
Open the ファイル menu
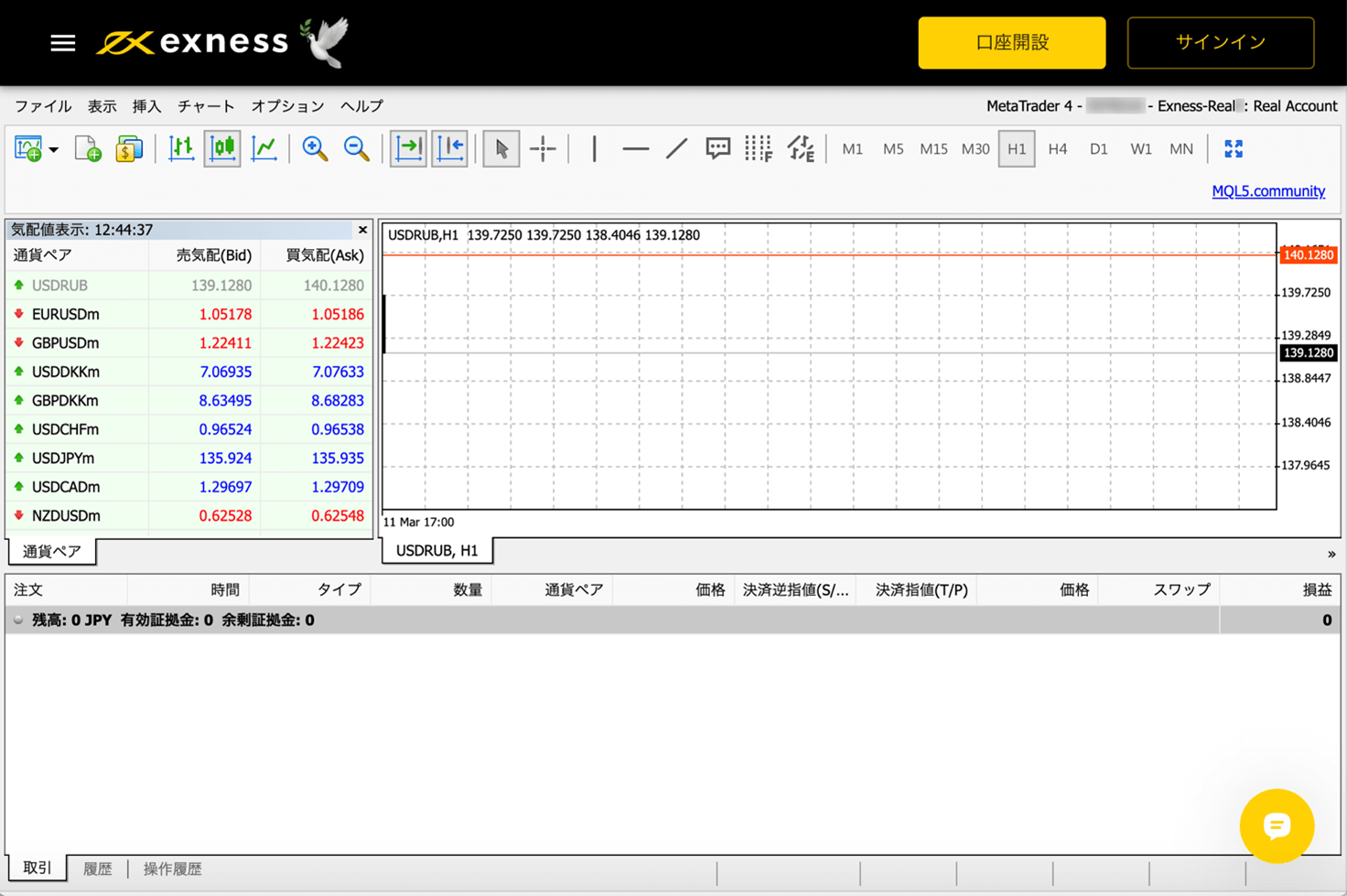(x=43, y=106)
